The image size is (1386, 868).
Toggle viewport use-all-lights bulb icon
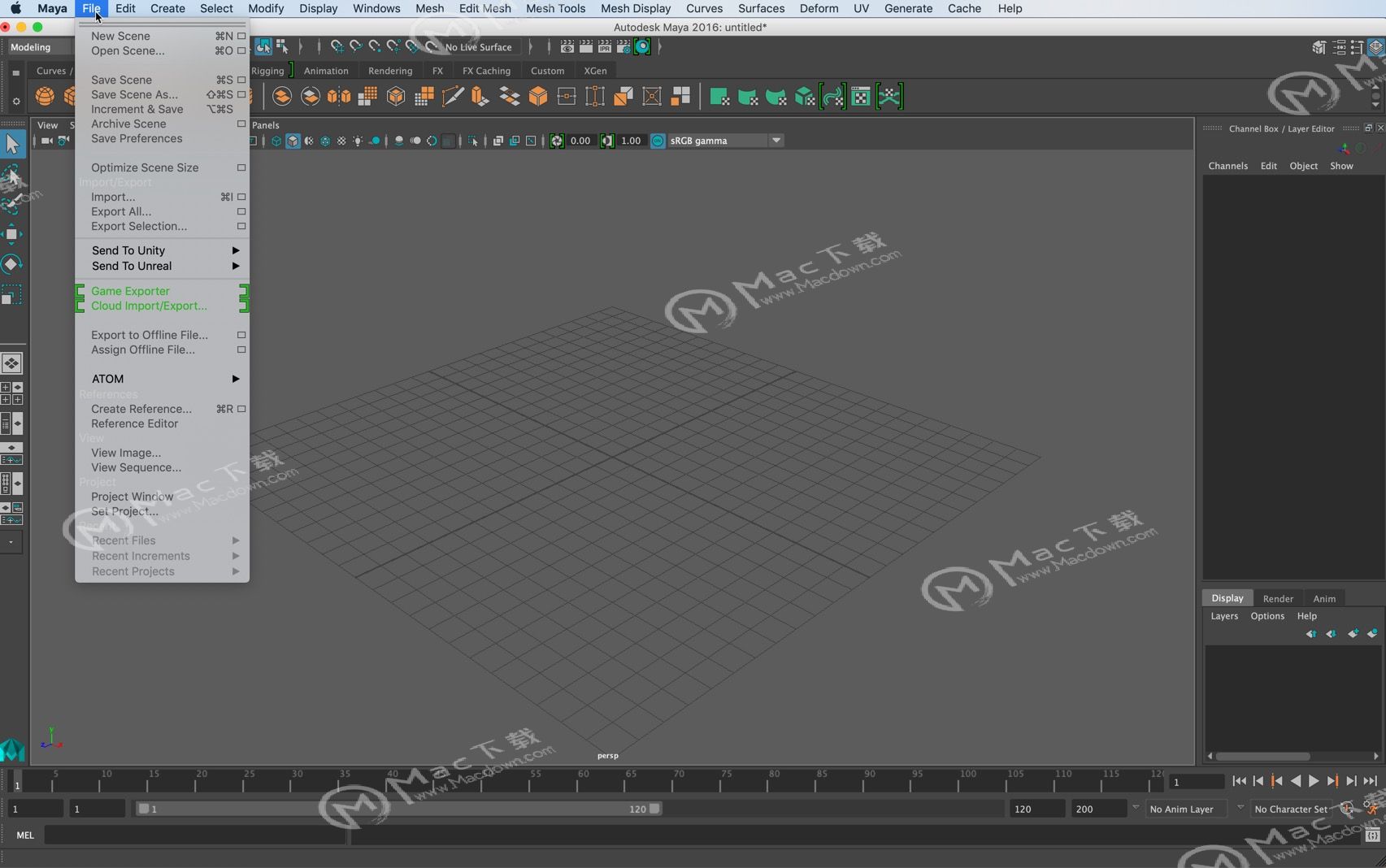tap(358, 141)
